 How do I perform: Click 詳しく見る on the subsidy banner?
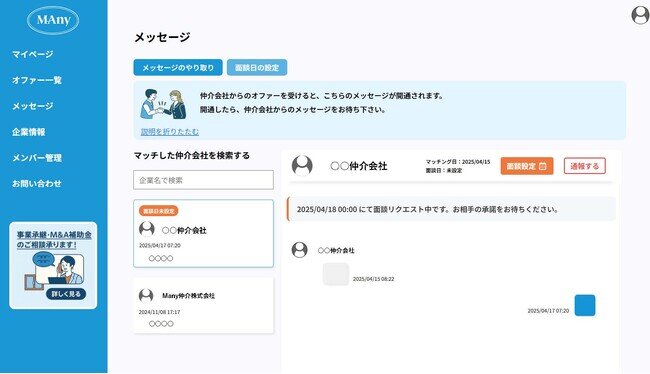pos(66,294)
